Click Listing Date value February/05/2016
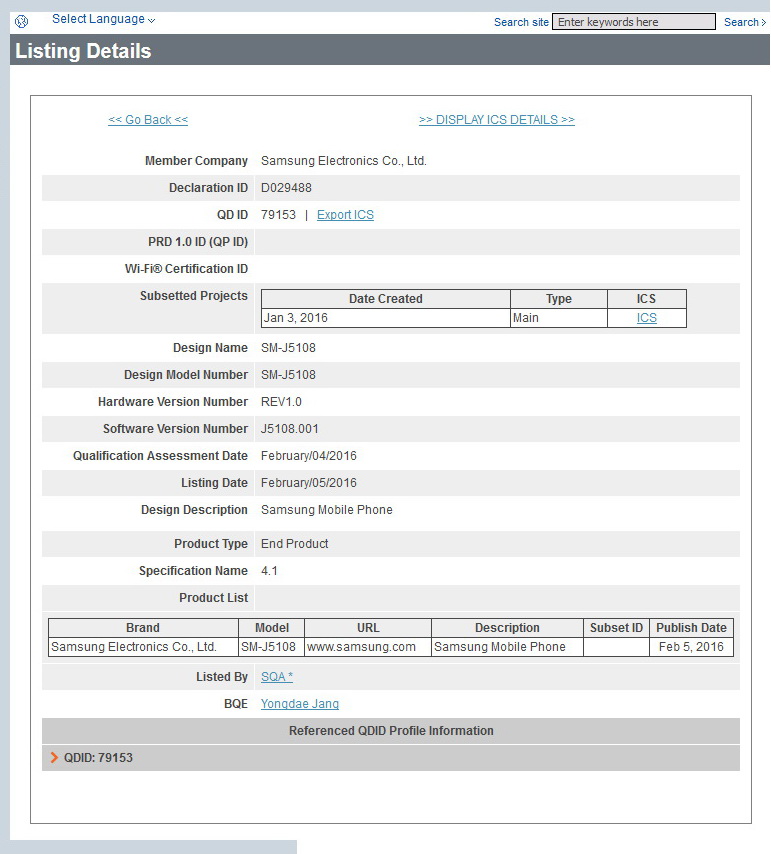Image resolution: width=771 pixels, height=854 pixels. (x=309, y=483)
